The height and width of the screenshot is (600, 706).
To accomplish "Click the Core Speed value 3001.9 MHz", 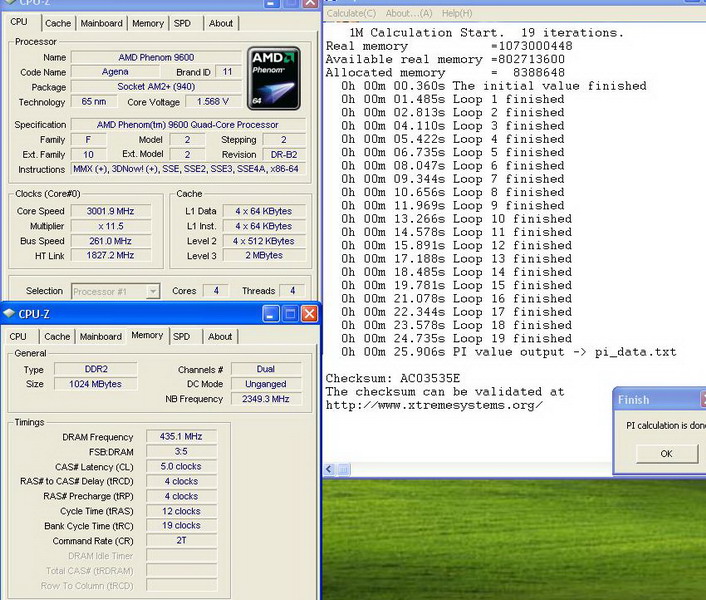I will coord(111,211).
